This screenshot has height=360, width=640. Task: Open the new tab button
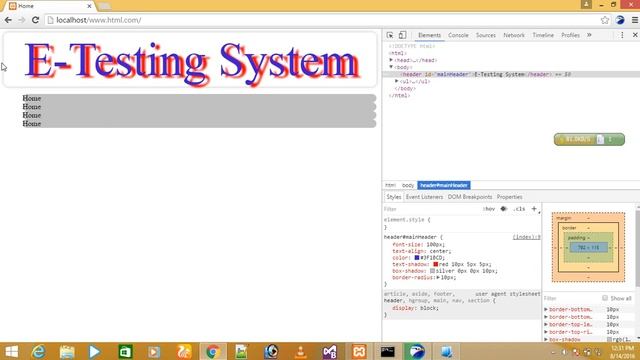(x=104, y=6)
